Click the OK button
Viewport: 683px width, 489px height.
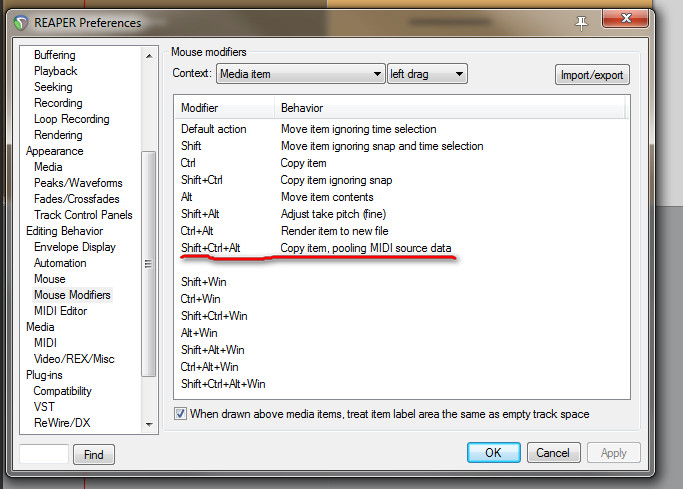click(494, 452)
